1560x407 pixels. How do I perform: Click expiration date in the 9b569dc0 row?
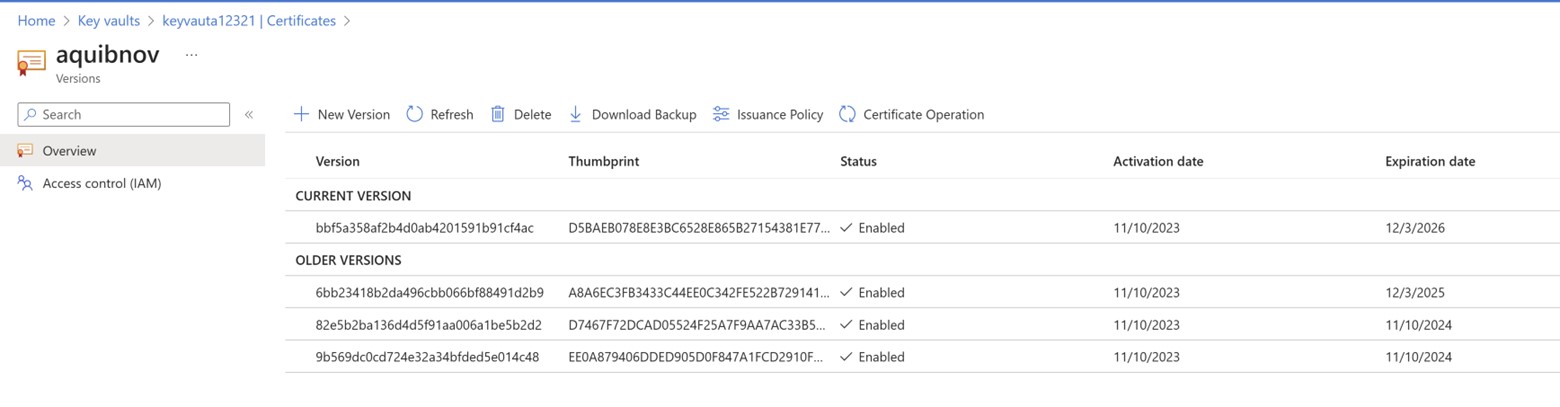pos(1418,356)
